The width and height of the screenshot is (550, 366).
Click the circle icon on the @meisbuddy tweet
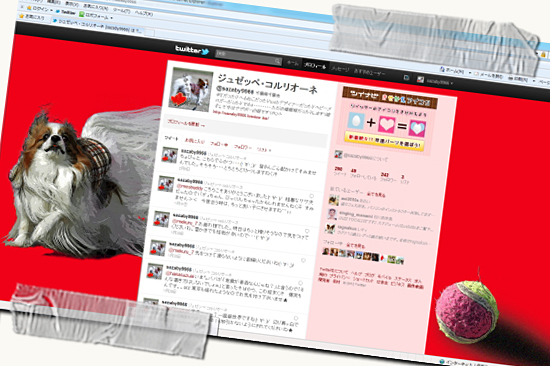click(x=311, y=196)
